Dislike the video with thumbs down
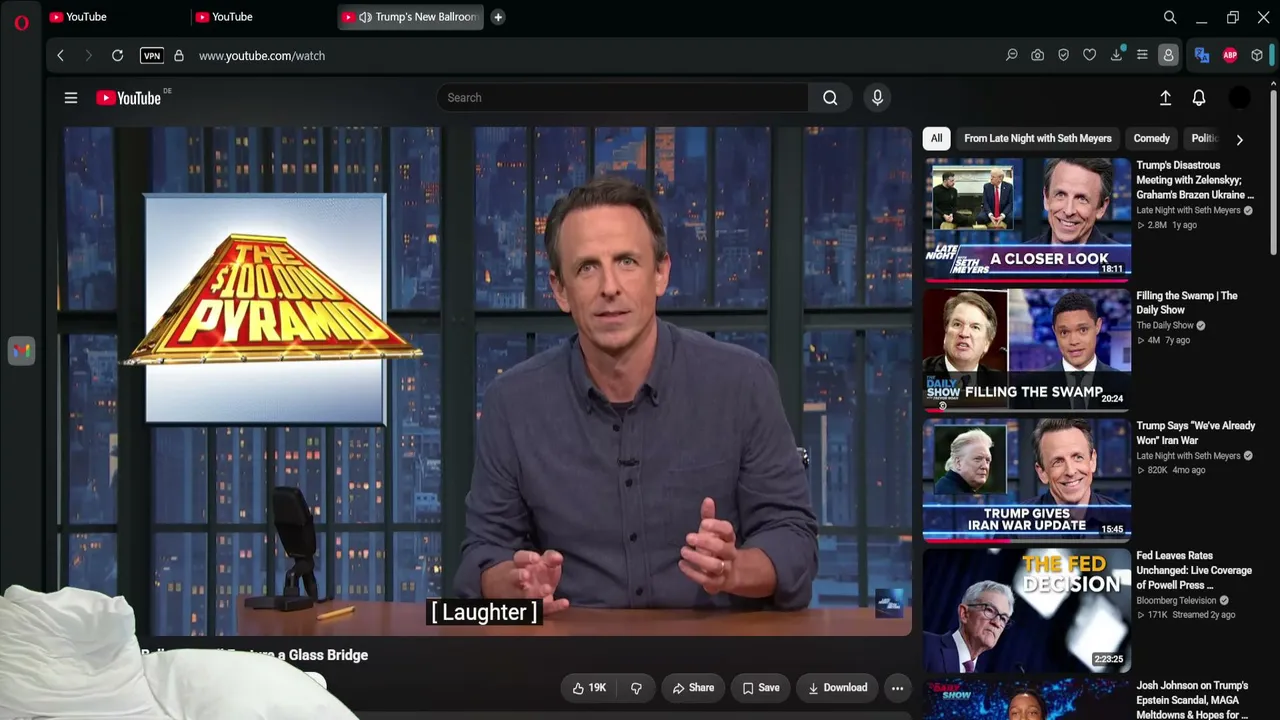Viewport: 1280px width, 720px height. click(636, 688)
